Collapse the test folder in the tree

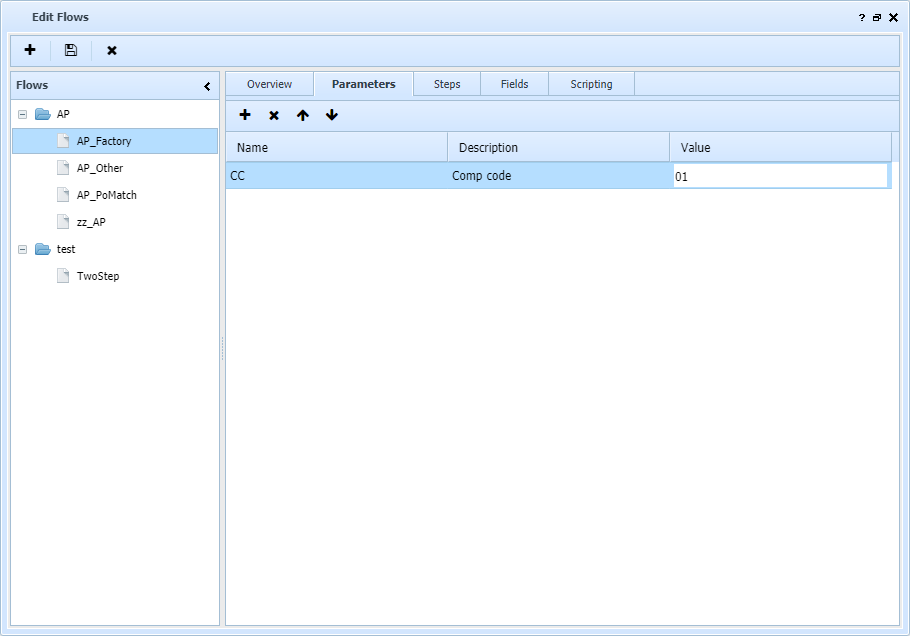click(22, 249)
